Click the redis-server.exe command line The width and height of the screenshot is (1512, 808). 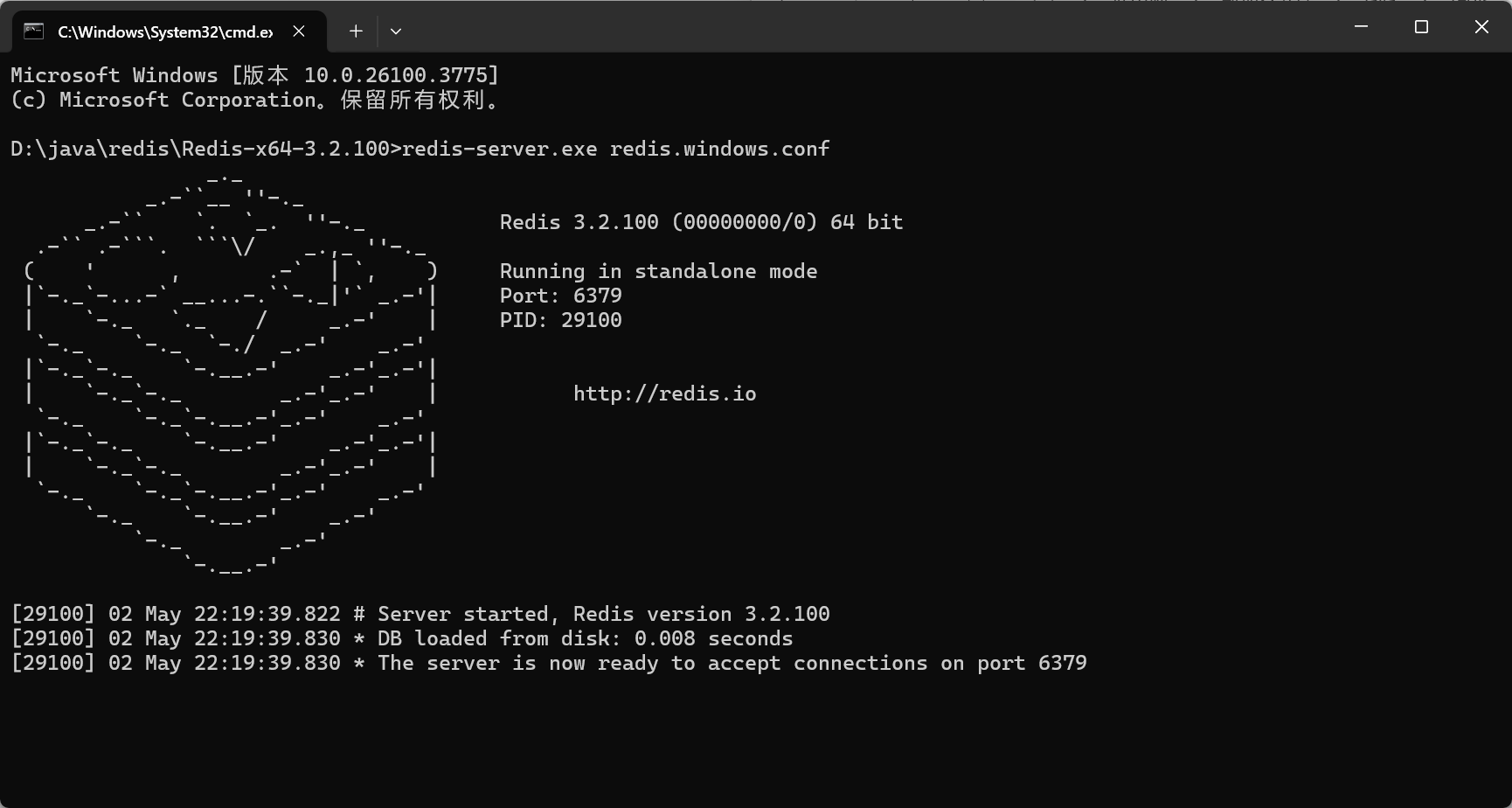click(420, 149)
